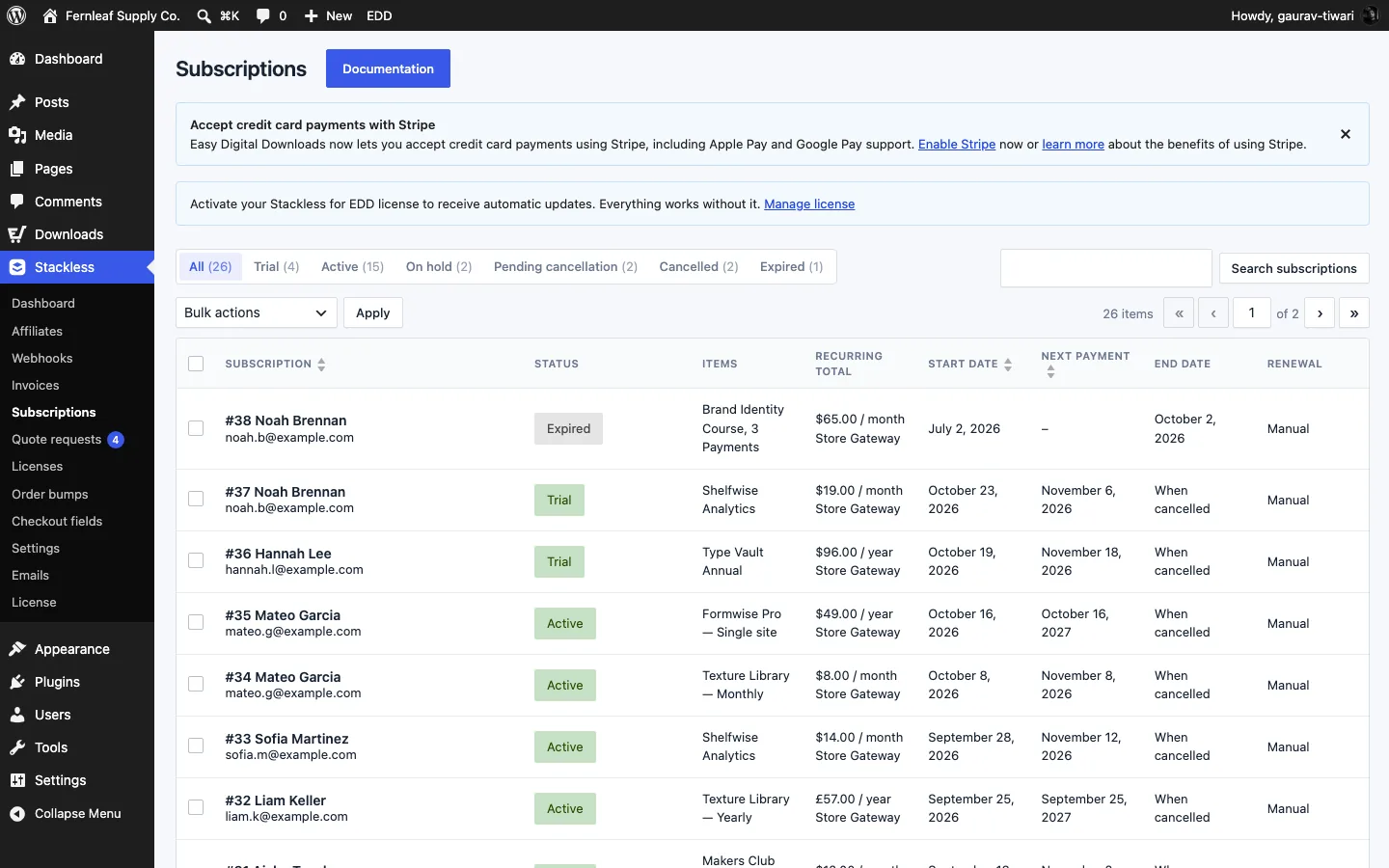Open the search magnifier in admin bar

coord(204,15)
